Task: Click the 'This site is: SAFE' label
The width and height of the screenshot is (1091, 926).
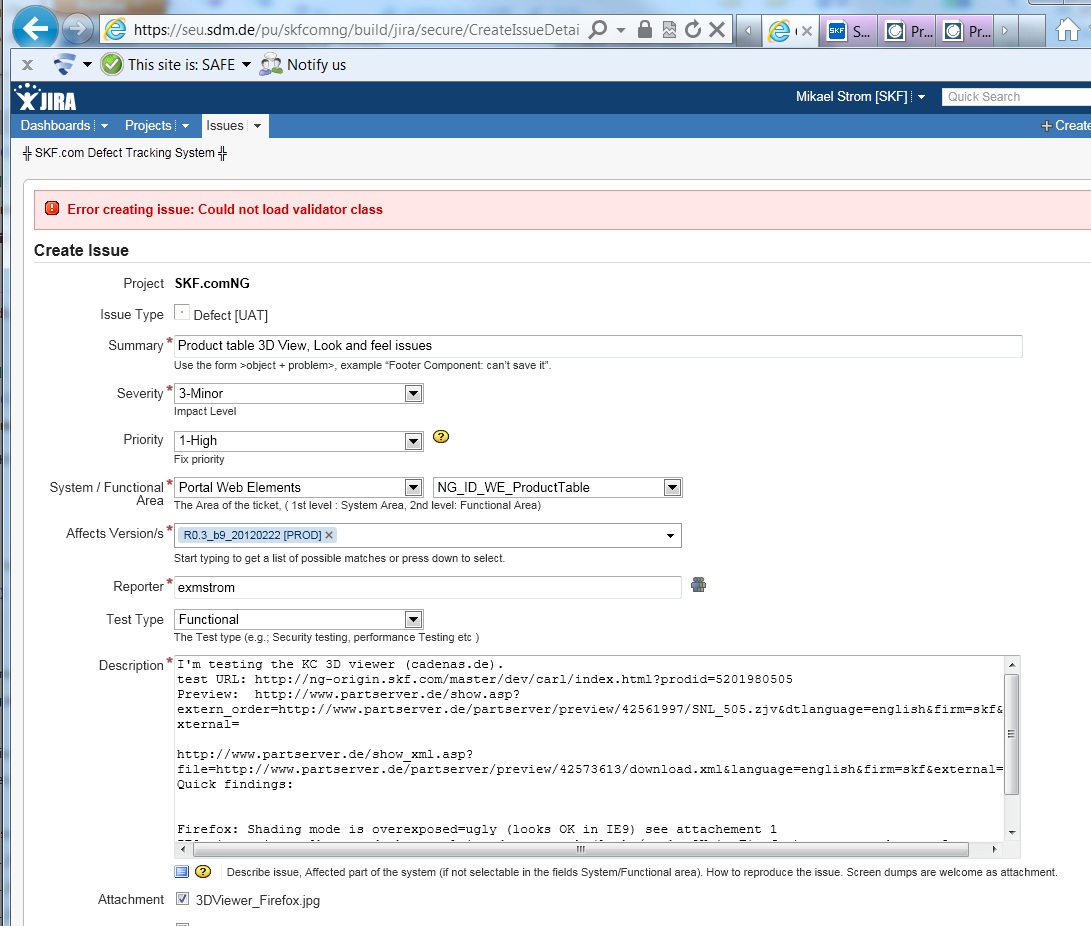Action: point(182,65)
